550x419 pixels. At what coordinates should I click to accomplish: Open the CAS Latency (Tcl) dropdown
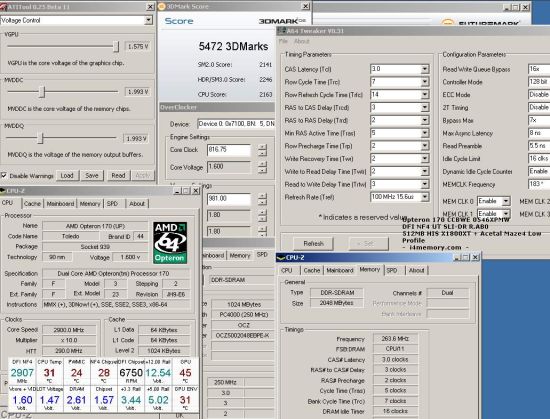click(x=425, y=69)
